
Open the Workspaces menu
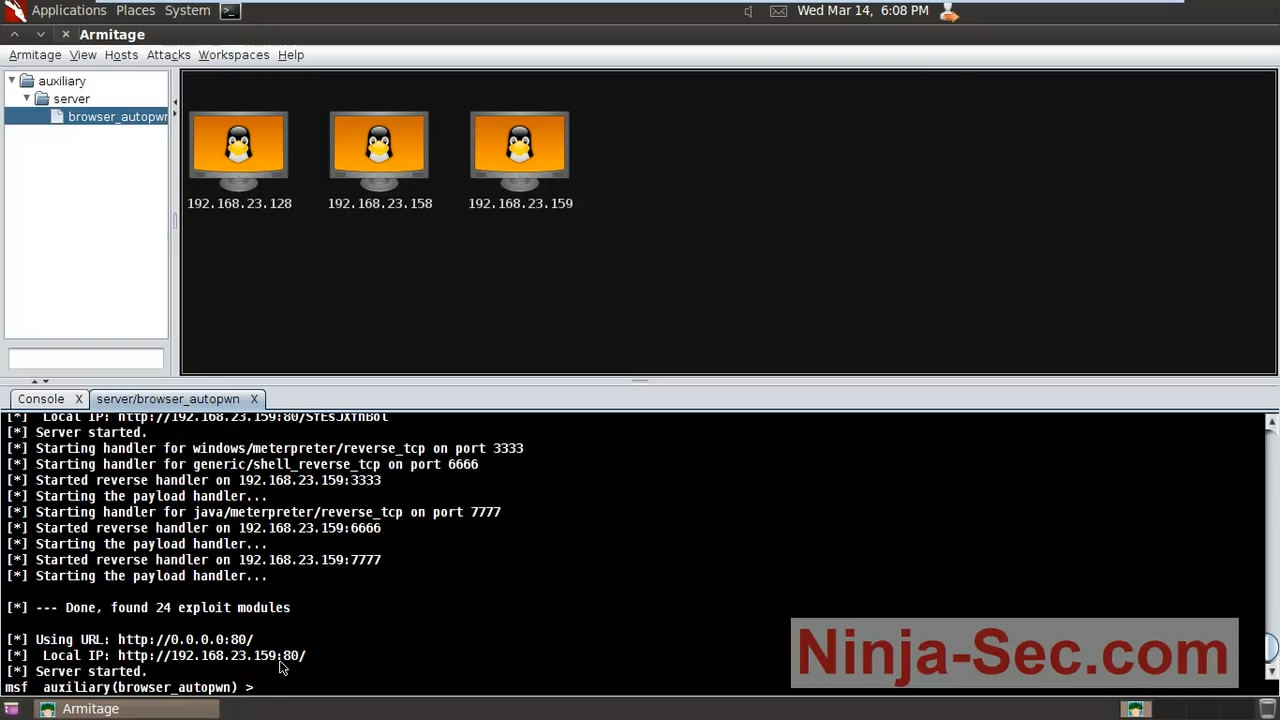(233, 55)
